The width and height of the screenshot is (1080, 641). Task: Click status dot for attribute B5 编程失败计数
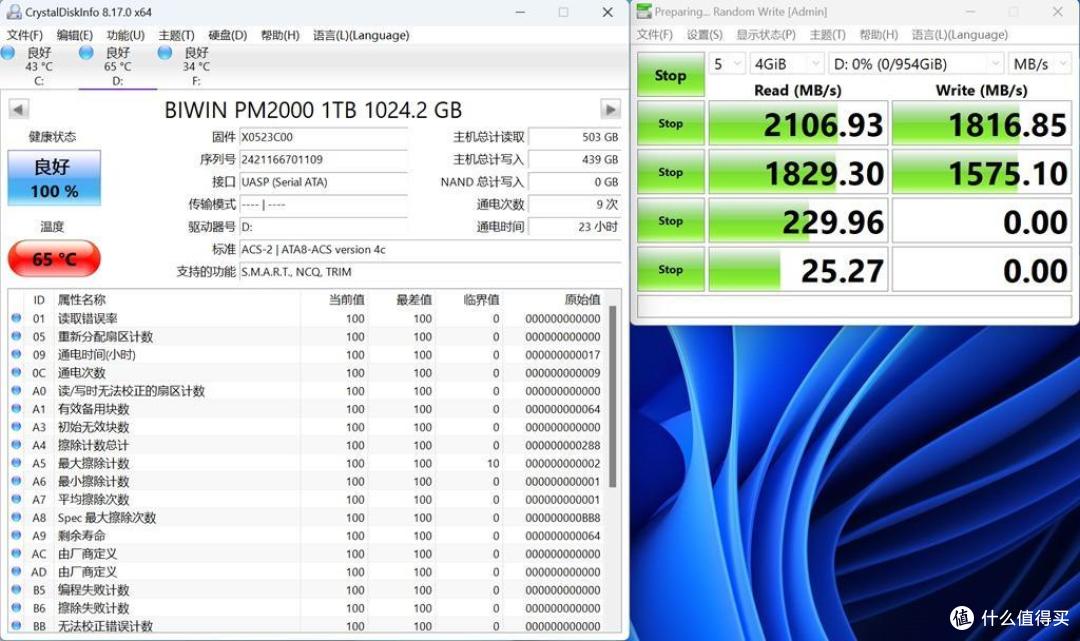17,589
